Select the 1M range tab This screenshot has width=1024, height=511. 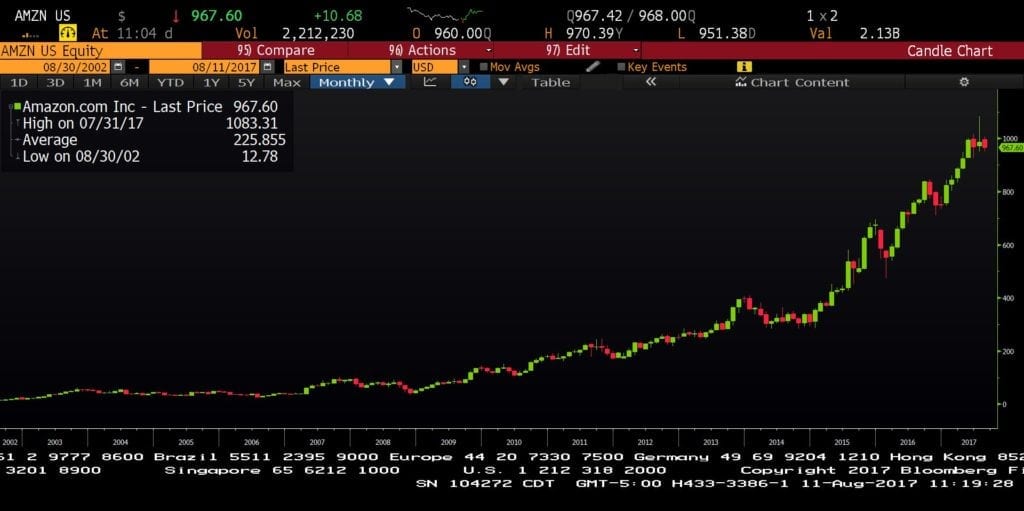(92, 82)
